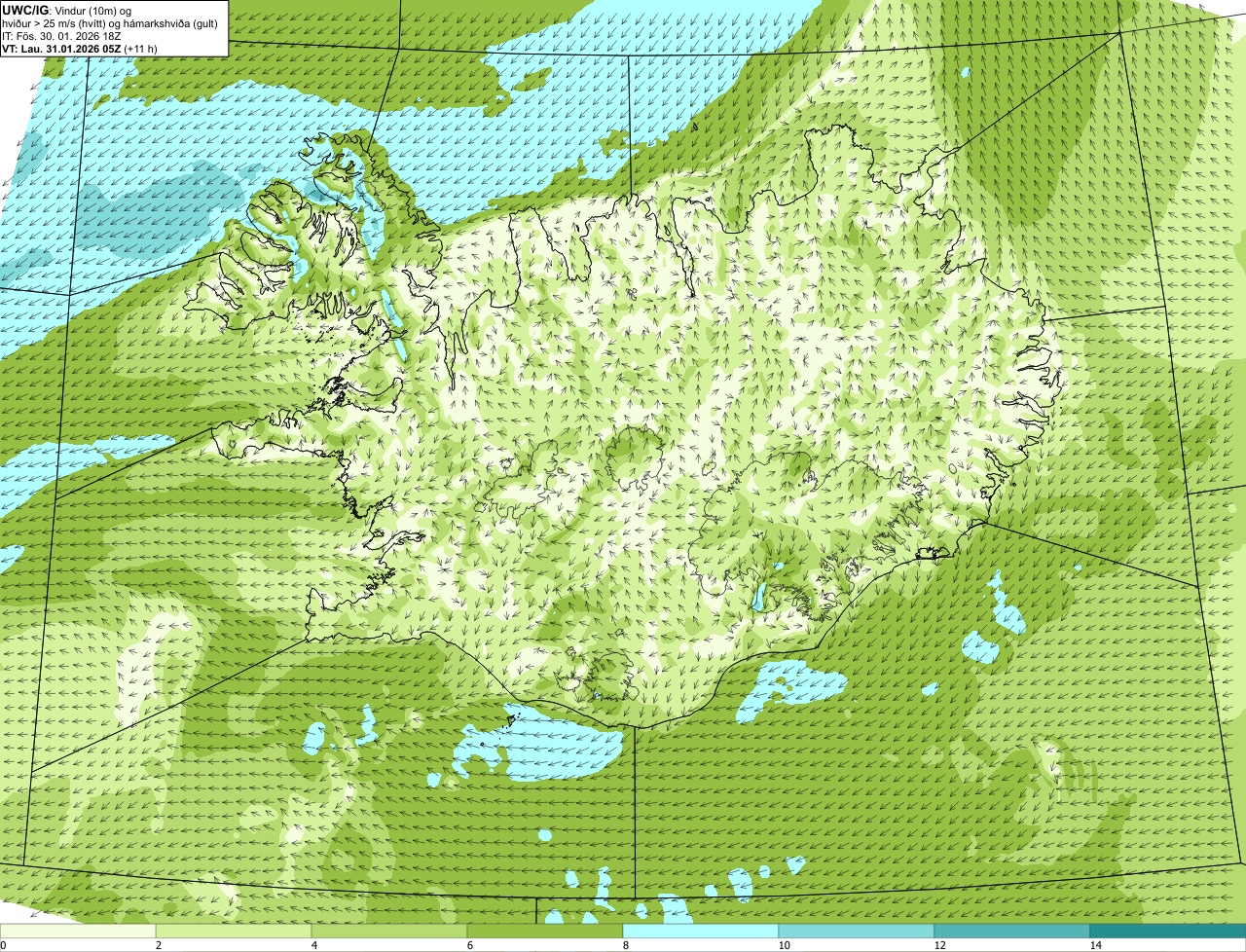Image resolution: width=1246 pixels, height=952 pixels.
Task: Click the '6' label on the color scale
Action: click(x=469, y=945)
